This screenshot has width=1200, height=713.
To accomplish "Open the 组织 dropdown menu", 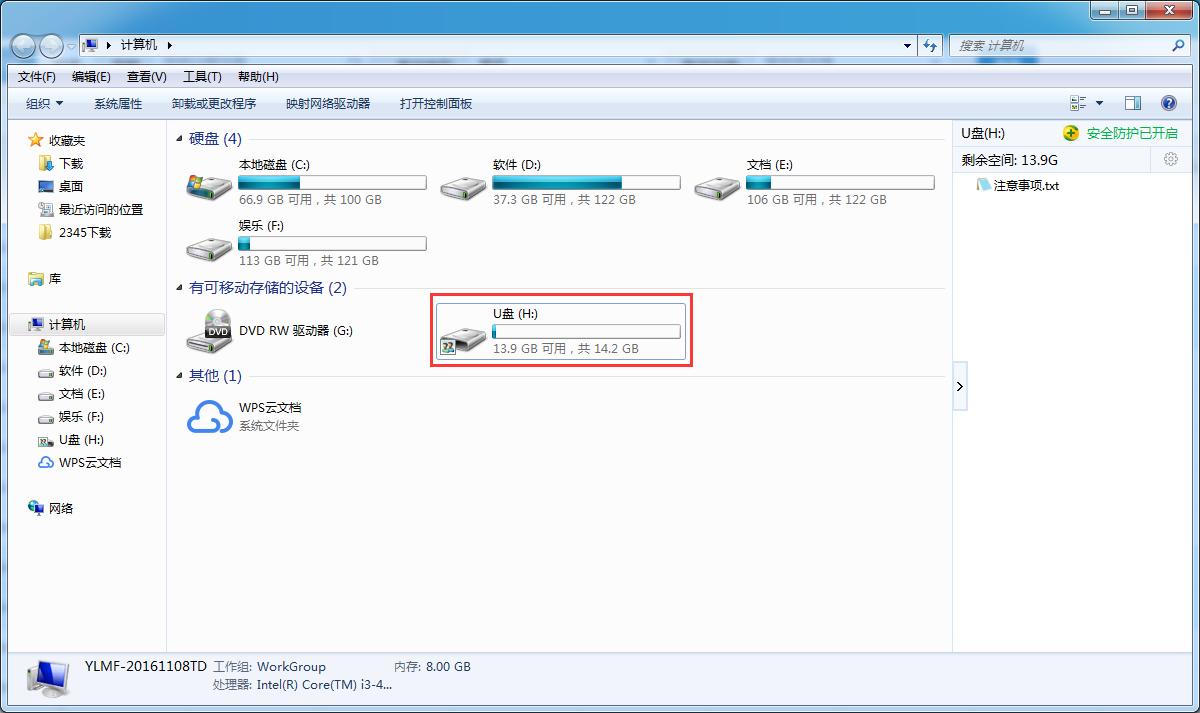I will [44, 103].
